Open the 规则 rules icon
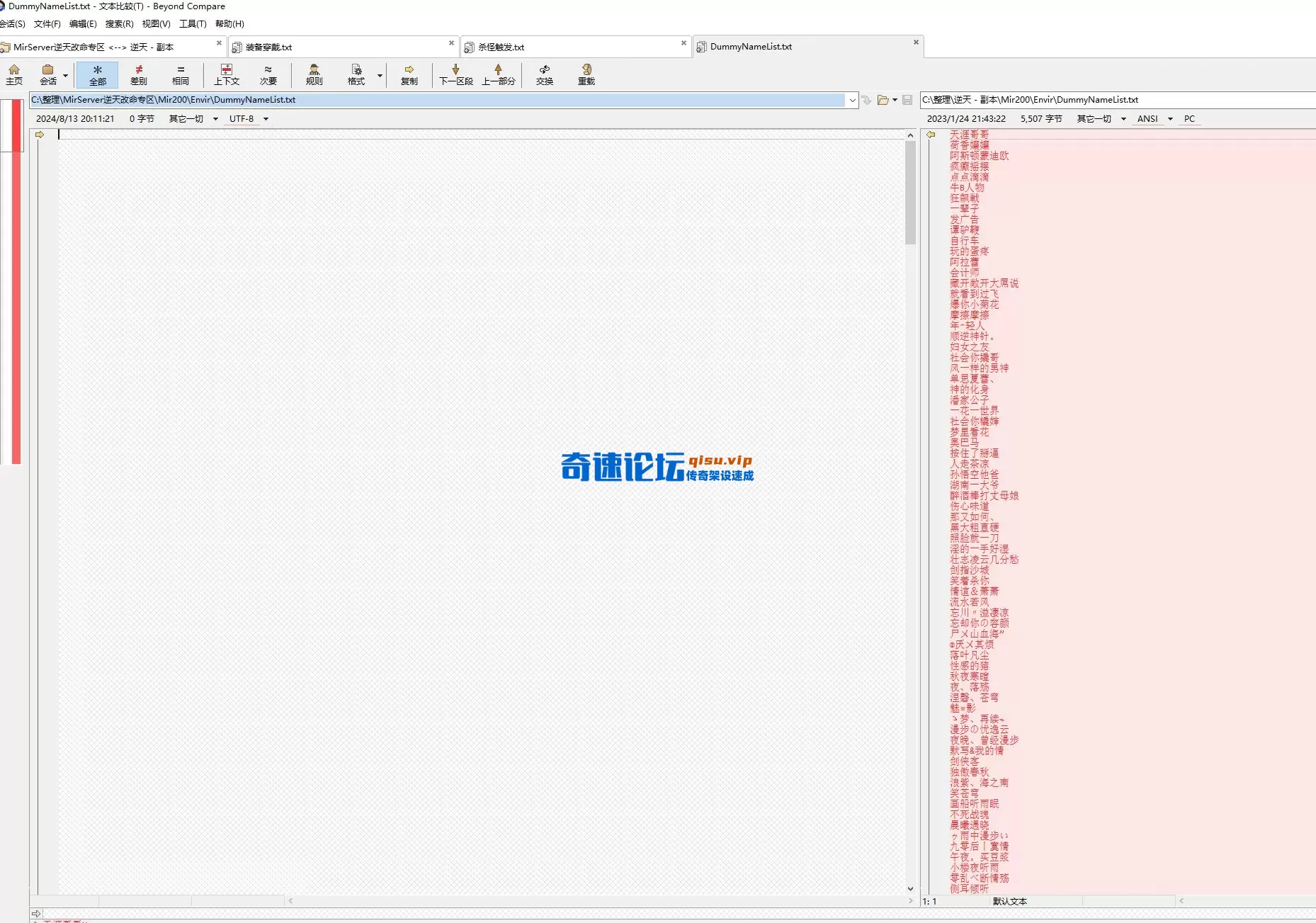 click(314, 74)
